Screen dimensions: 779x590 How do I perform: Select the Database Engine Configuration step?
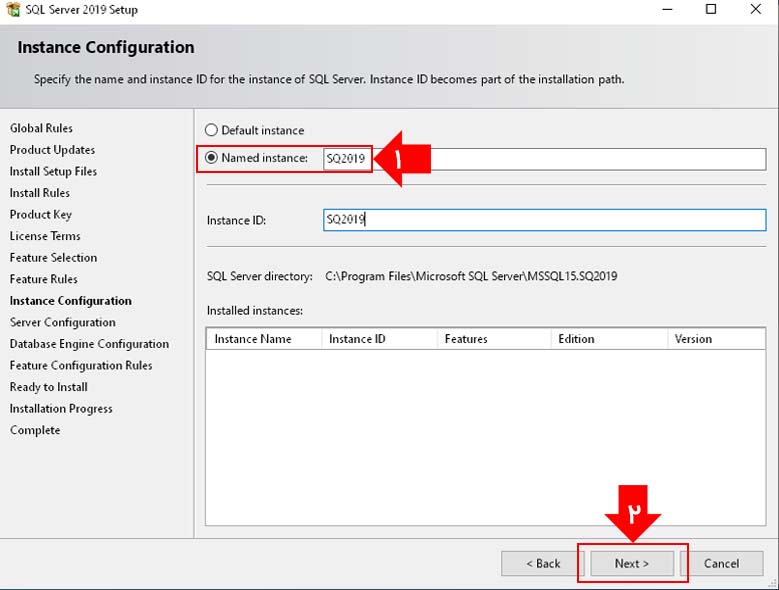point(89,344)
